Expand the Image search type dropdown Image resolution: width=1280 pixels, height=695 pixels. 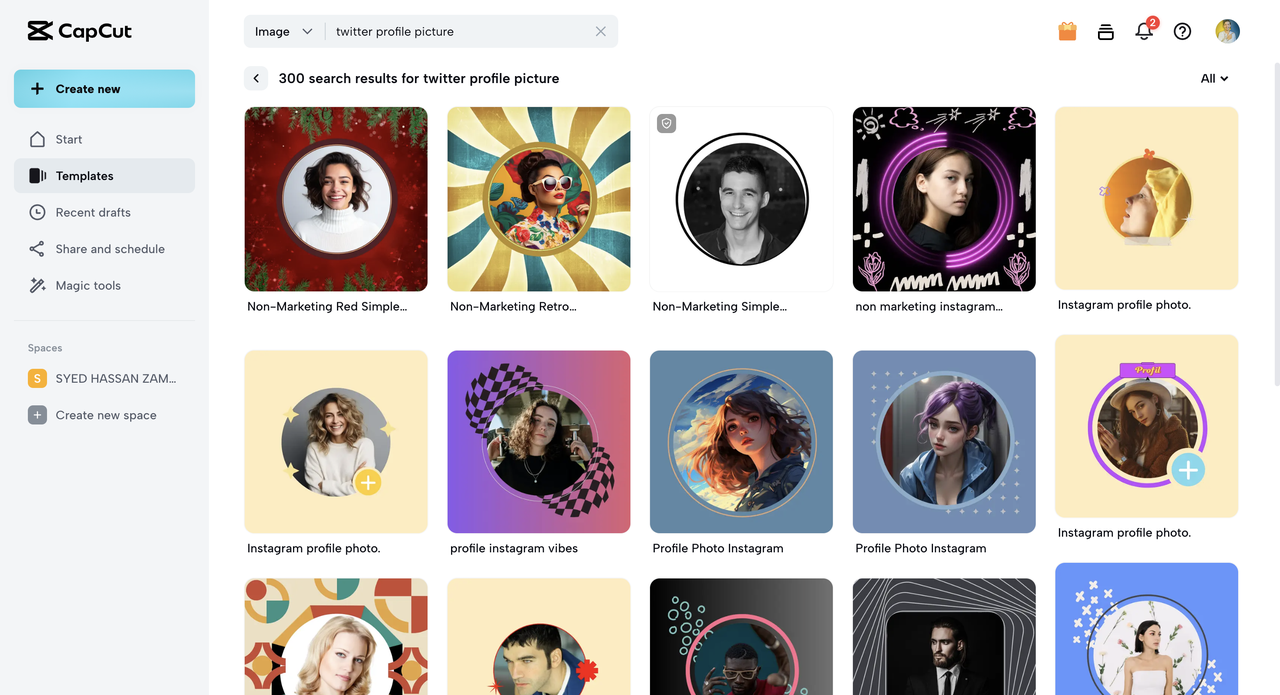(284, 31)
